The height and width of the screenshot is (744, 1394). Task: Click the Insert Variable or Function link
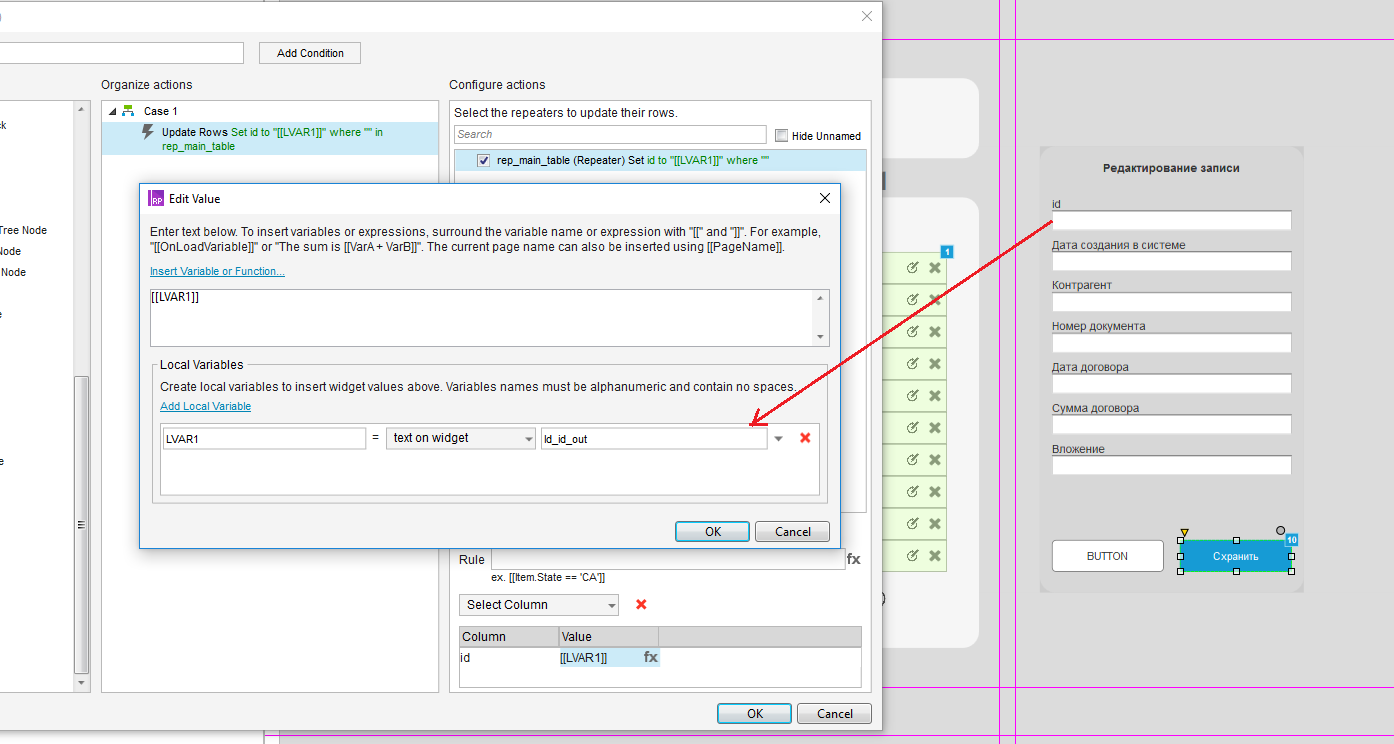pyautogui.click(x=217, y=270)
